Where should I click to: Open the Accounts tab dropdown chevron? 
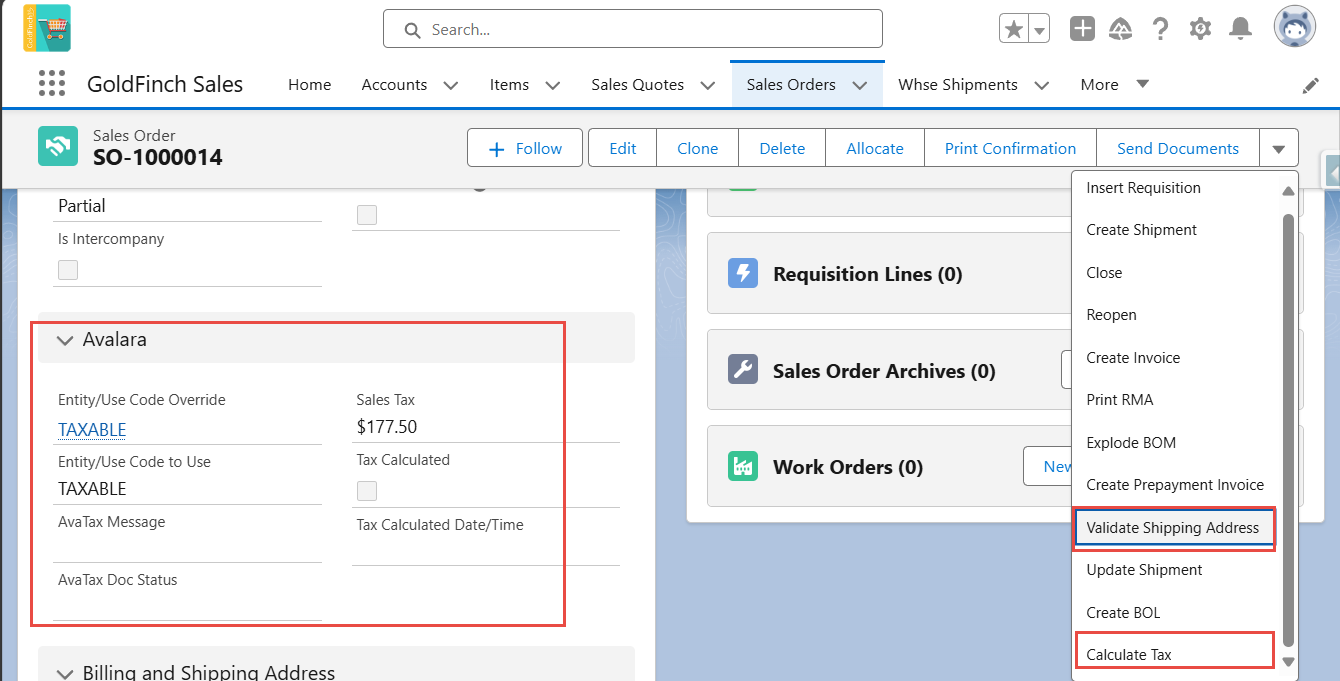point(451,86)
